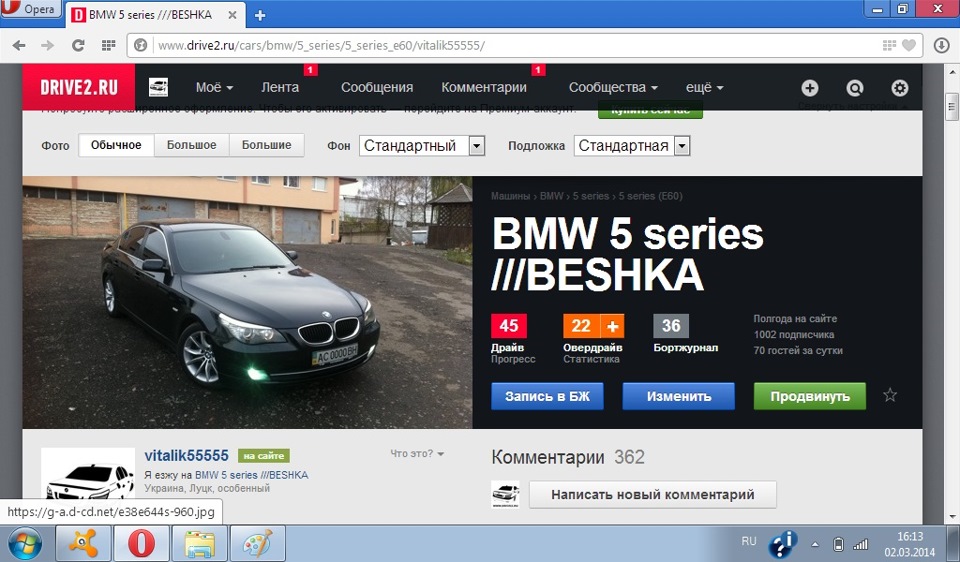Viewport: 960px width, 562px height.
Task: Click 5 series (E60) breadcrumb link
Action: tap(650, 196)
